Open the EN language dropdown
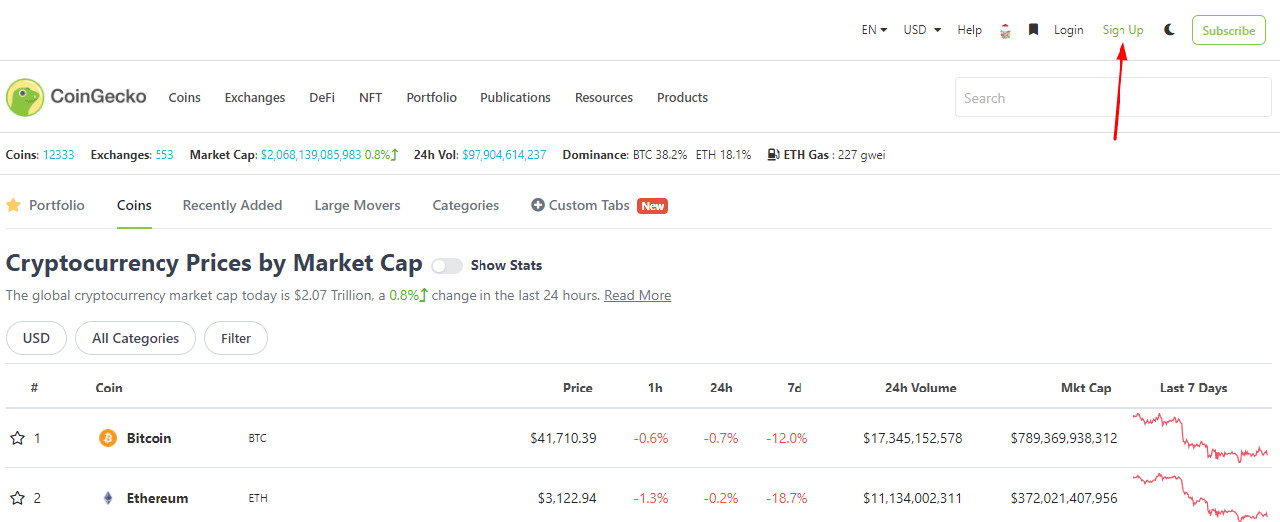 coord(874,30)
